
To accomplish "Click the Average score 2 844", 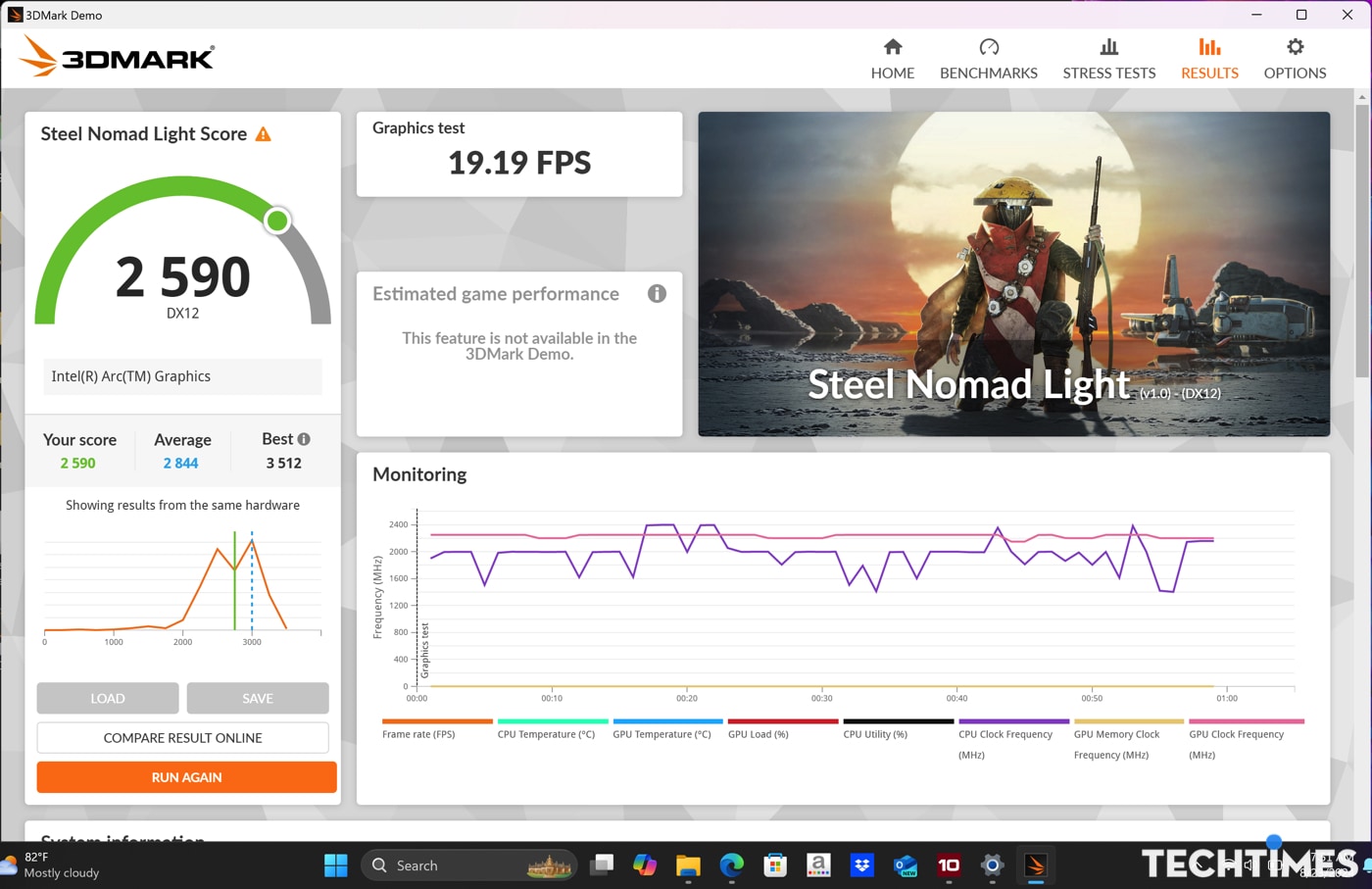I will coord(180,463).
